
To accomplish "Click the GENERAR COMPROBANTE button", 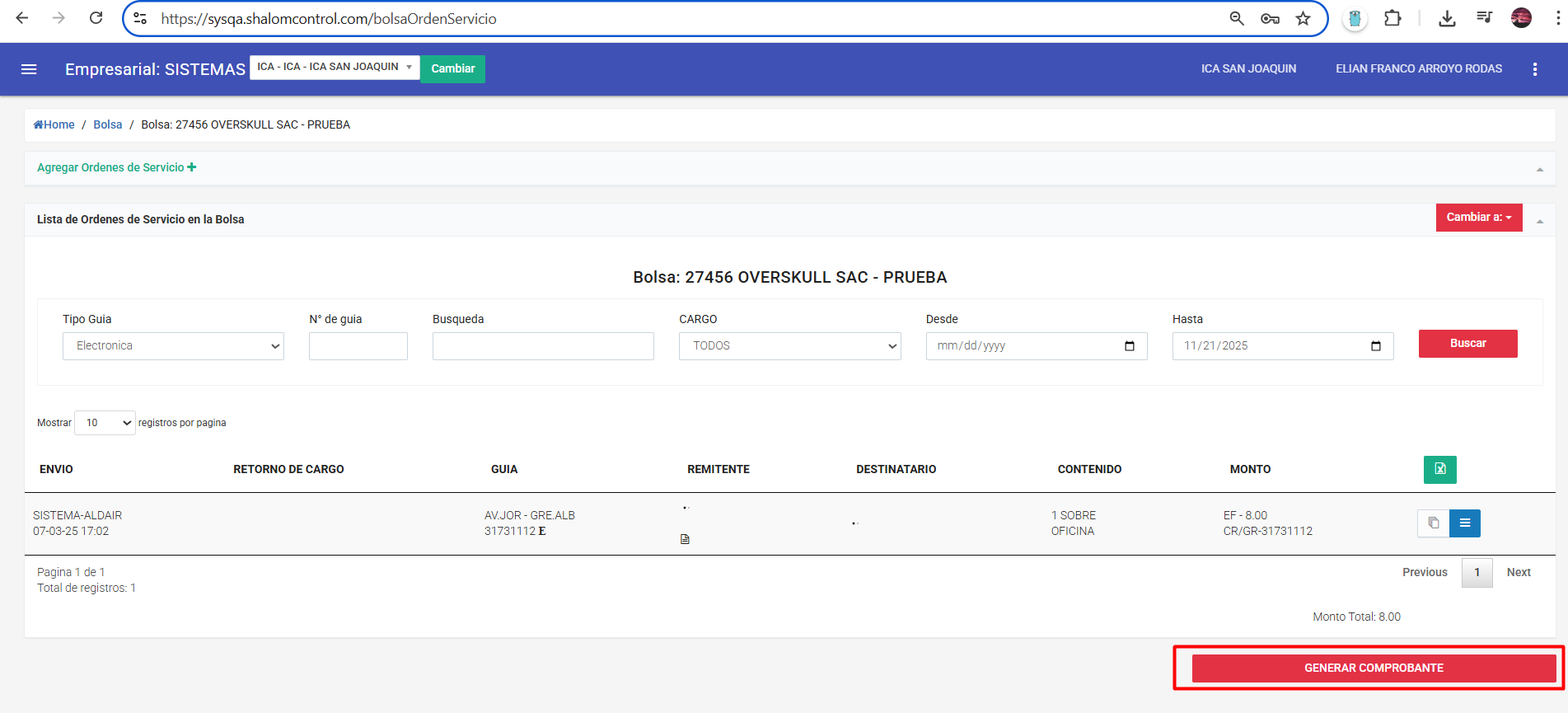I will click(x=1373, y=668).
